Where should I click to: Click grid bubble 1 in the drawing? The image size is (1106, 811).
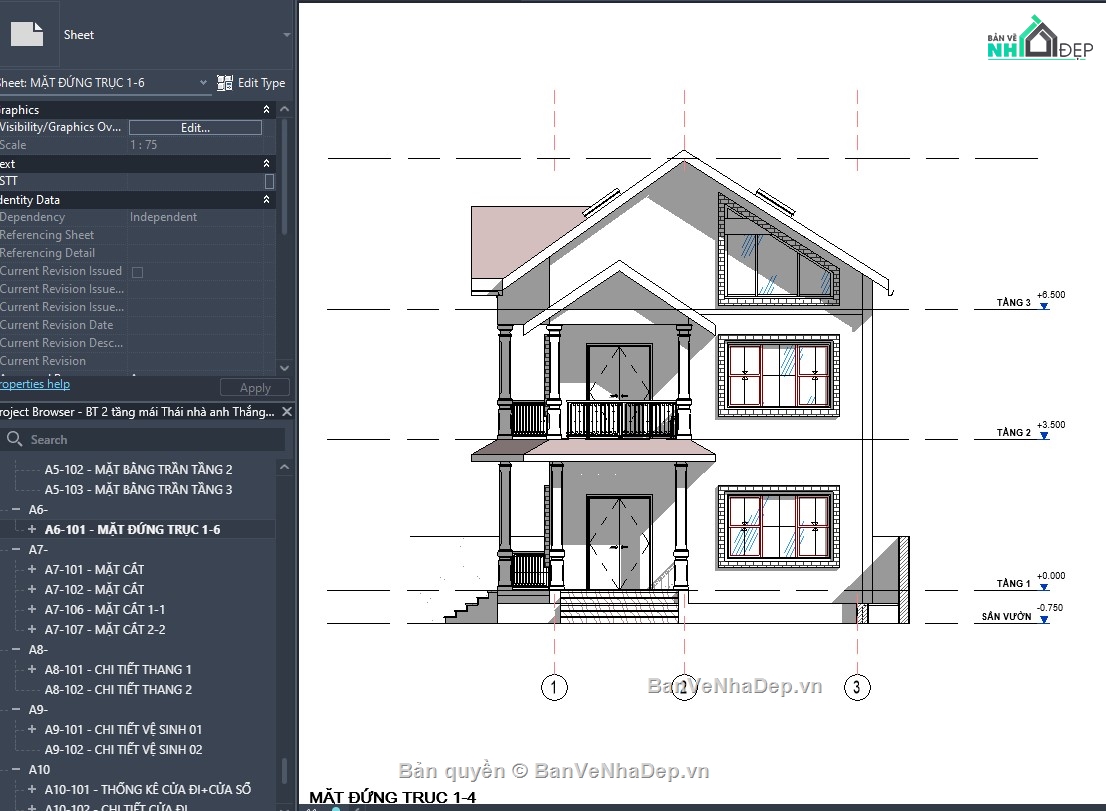[554, 687]
